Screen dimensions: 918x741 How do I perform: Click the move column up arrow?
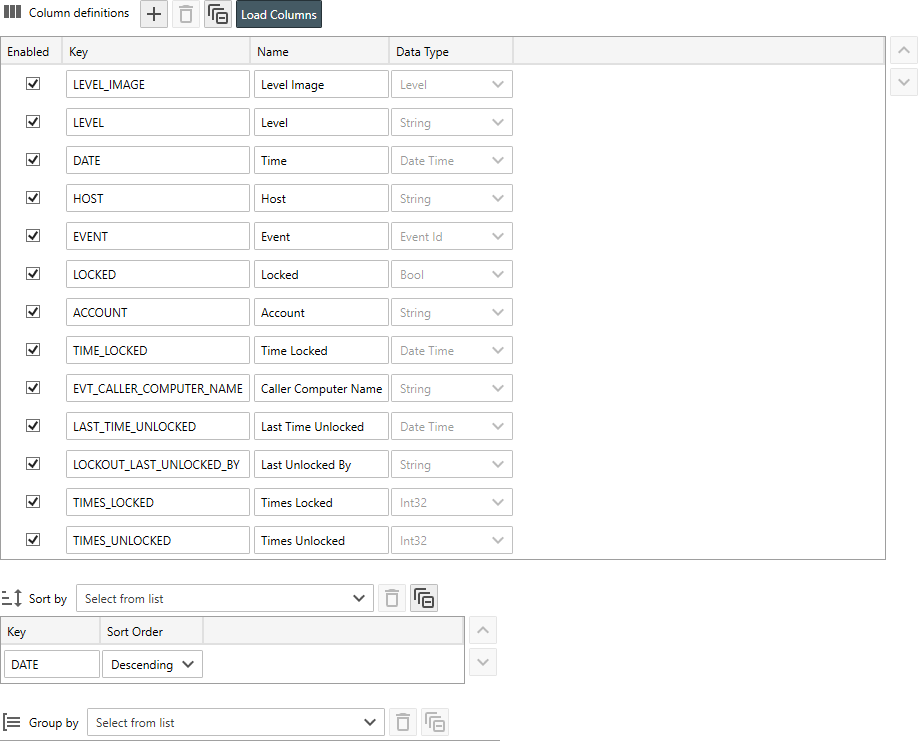coord(903,51)
